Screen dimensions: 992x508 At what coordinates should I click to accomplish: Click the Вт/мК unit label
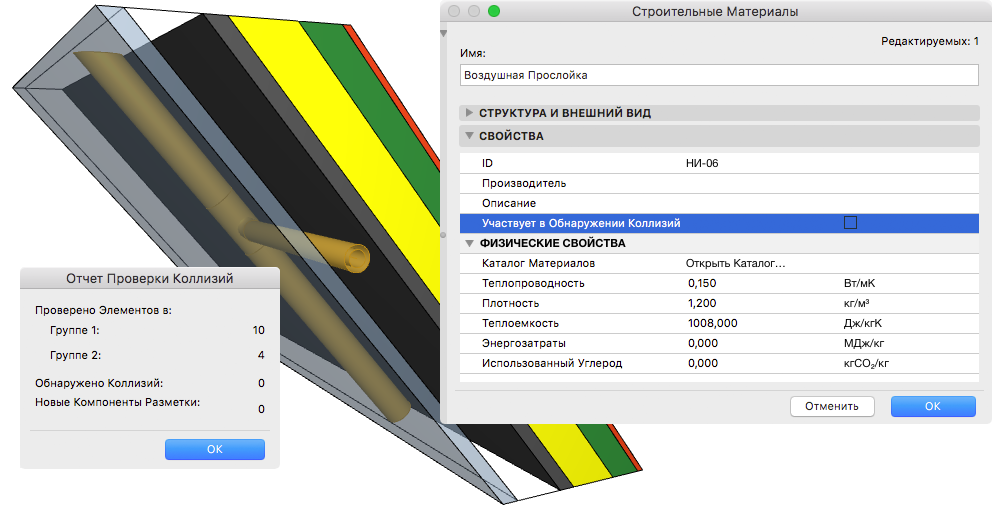(859, 283)
